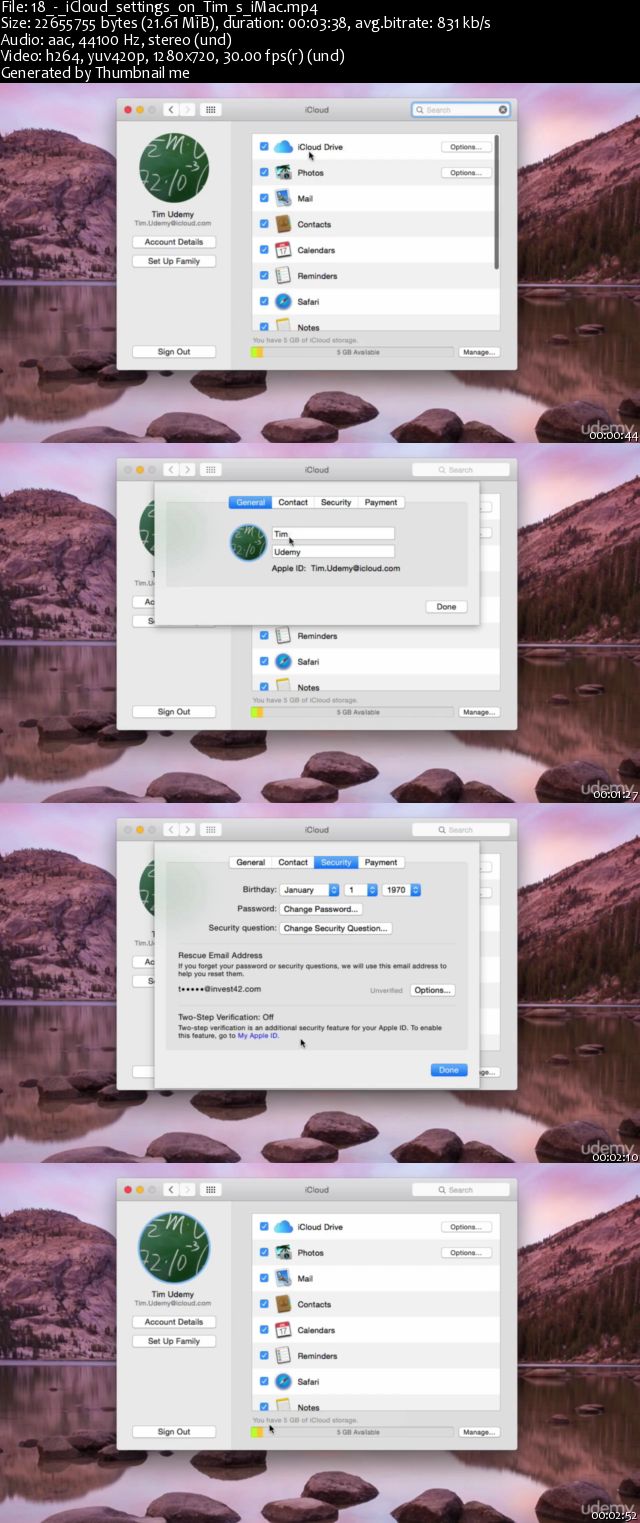Toggle Mail checkbox in the 00:00:44 frame

(x=264, y=198)
